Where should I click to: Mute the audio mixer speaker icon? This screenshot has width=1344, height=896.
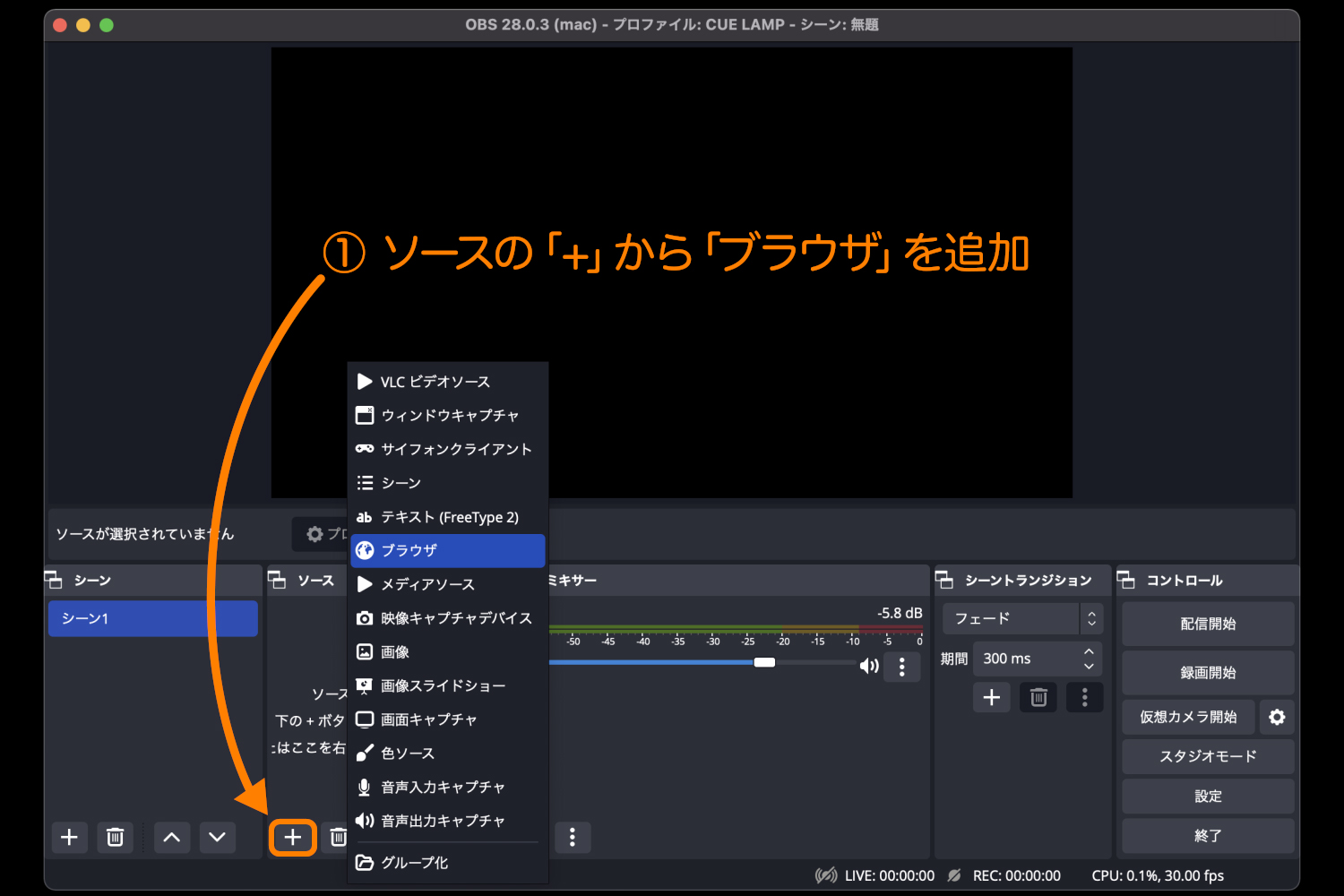868,666
